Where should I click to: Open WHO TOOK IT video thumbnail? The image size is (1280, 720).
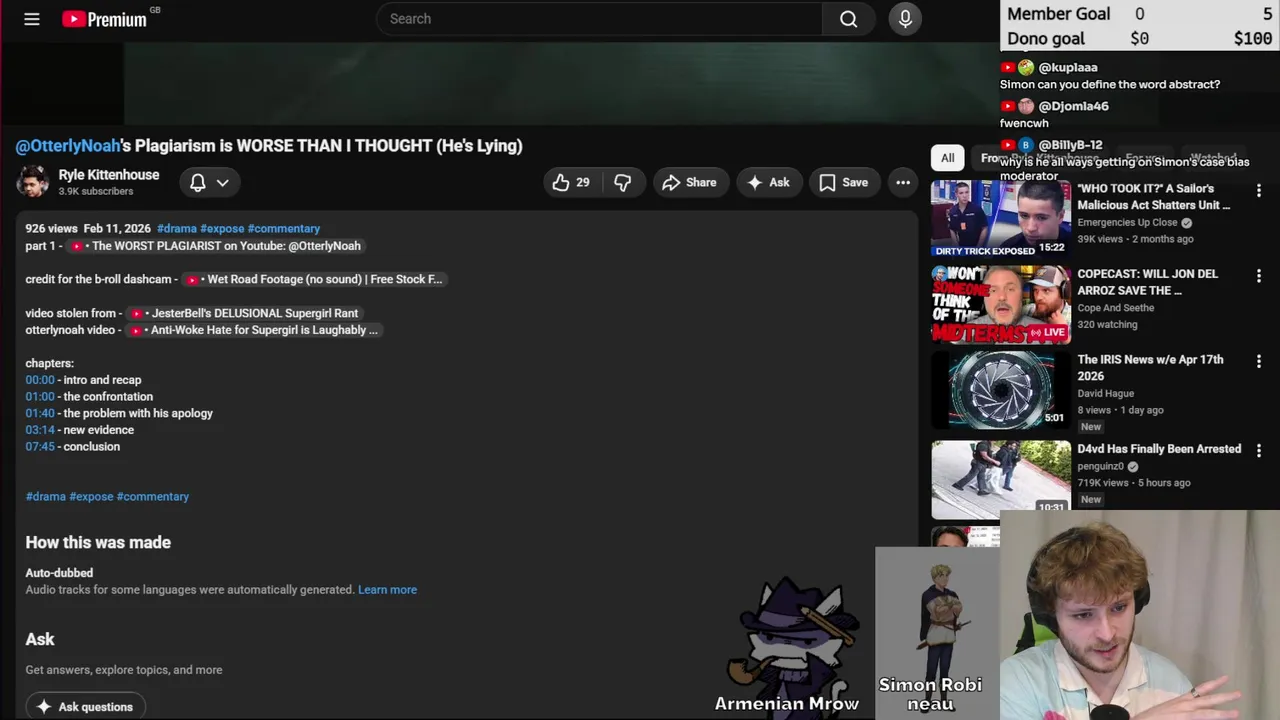pos(1001,218)
